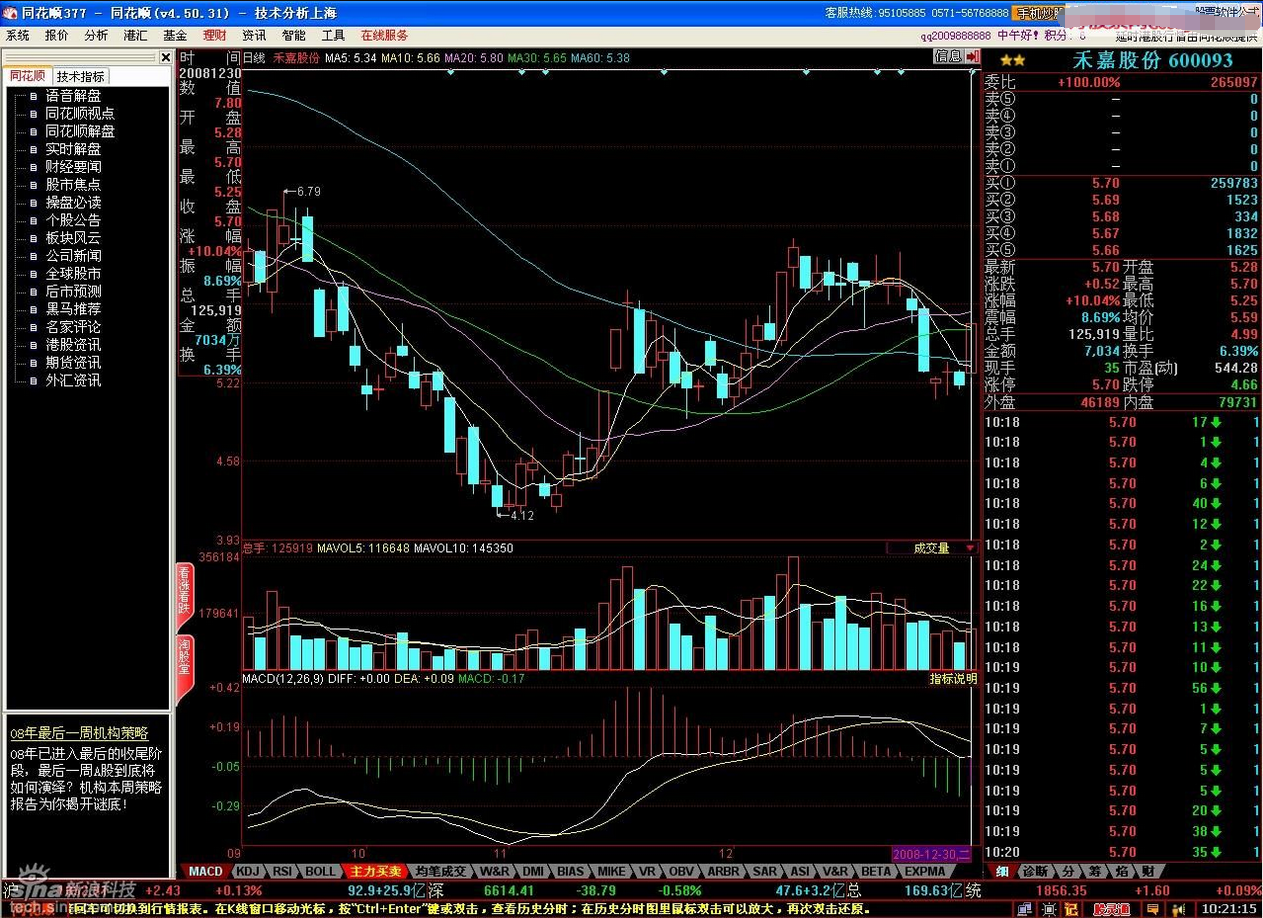Click the document icon beside 全球股市
1263x918 pixels.
[33, 273]
